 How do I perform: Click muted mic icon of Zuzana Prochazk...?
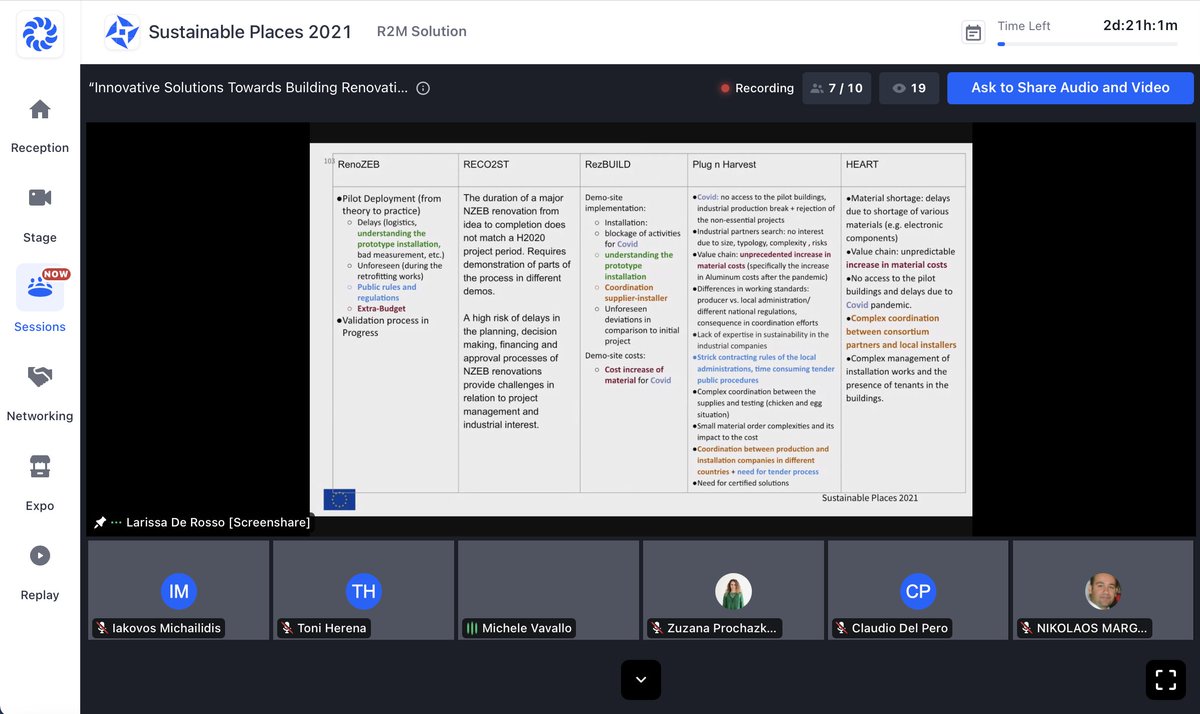(x=656, y=628)
